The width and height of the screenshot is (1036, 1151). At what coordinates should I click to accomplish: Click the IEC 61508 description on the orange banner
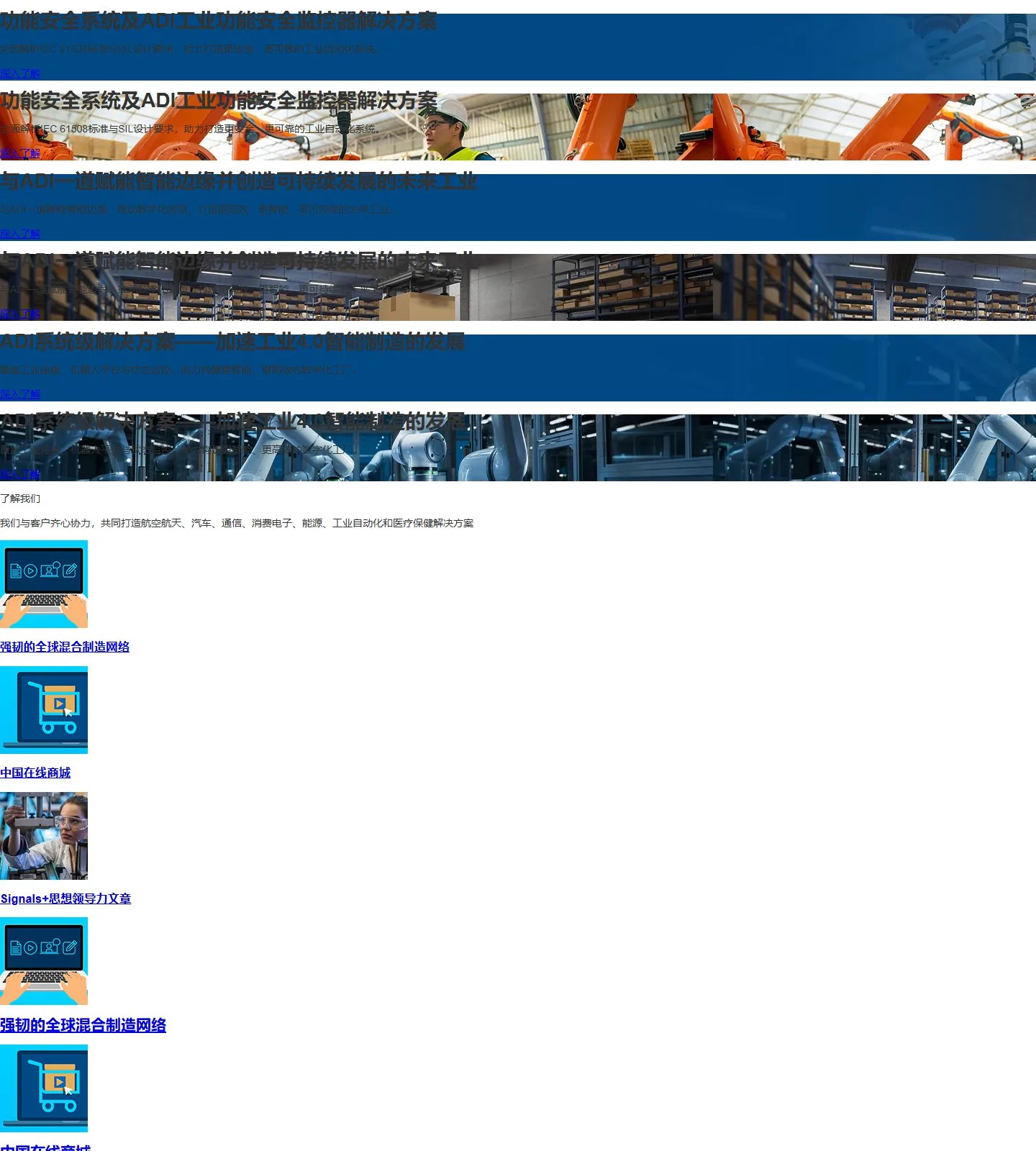[x=190, y=129]
